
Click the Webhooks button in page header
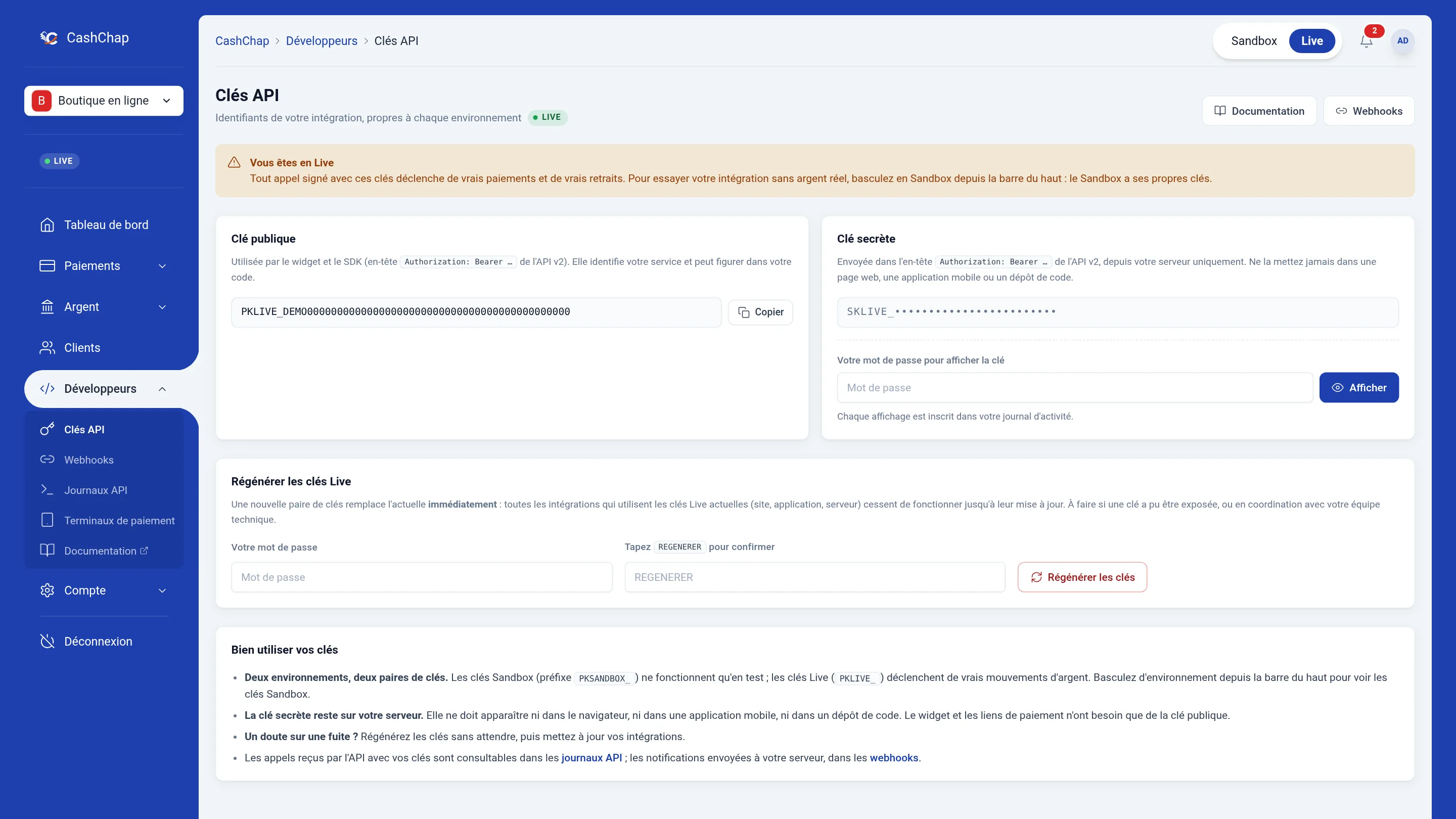click(x=1369, y=111)
